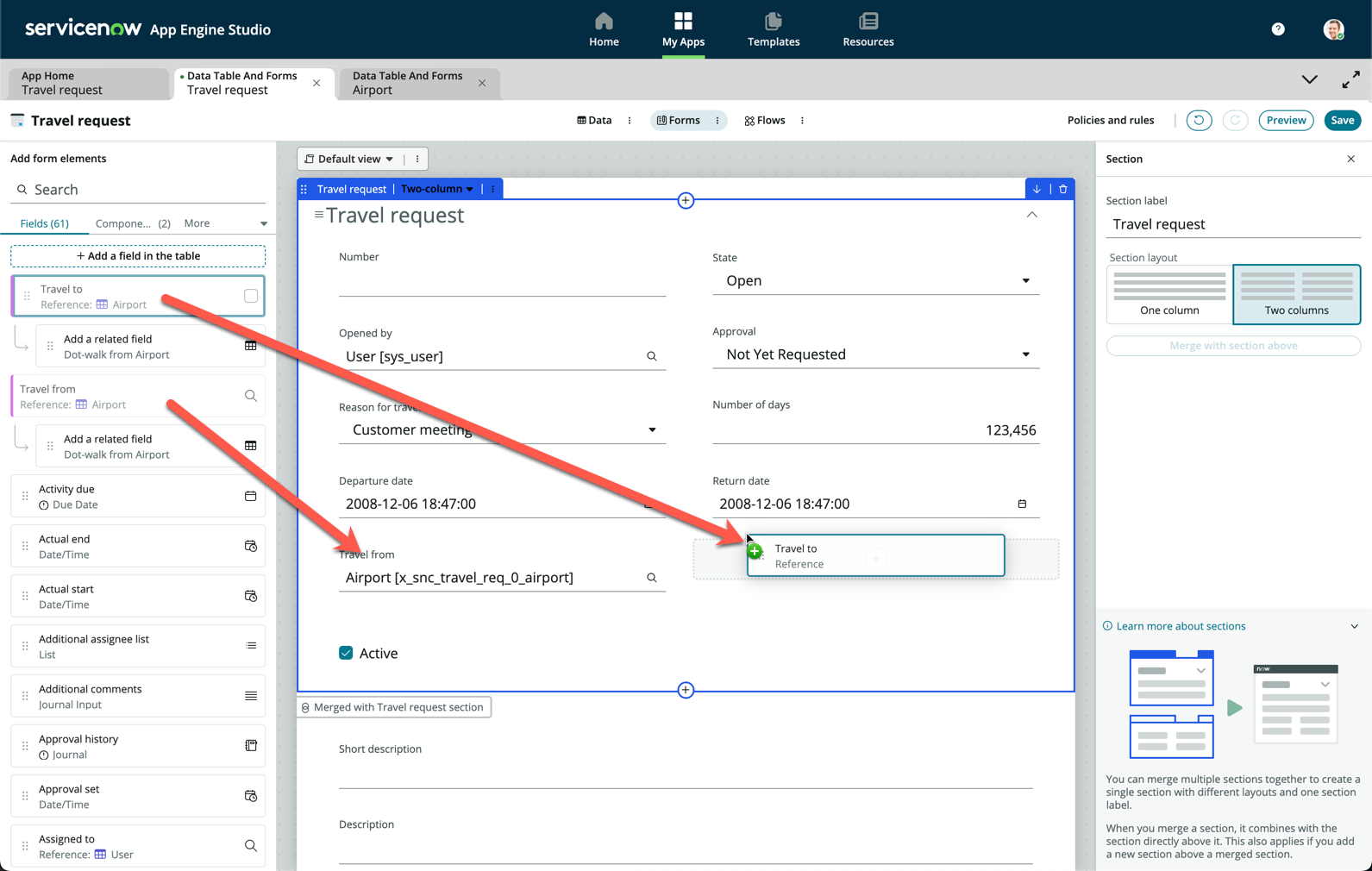The height and width of the screenshot is (871, 1372).
Task: Open the Resources section
Action: 868,29
